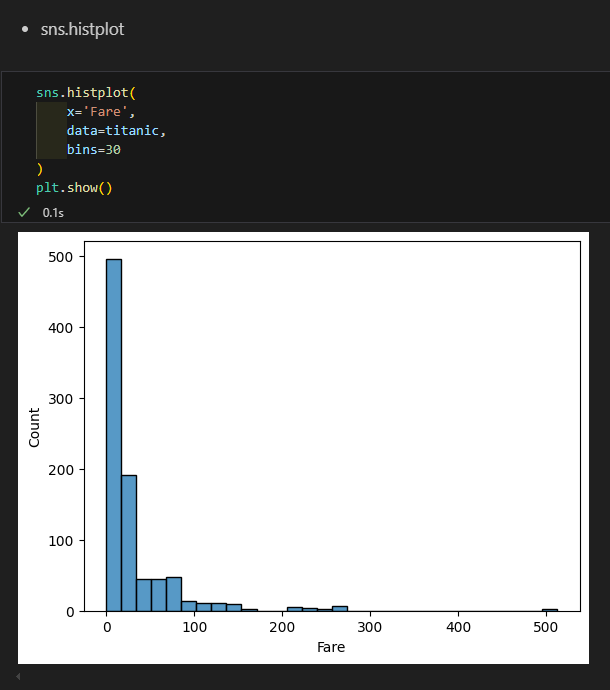Click the scroll-left arrow at bottom
The height and width of the screenshot is (690, 610).
tap(18, 676)
